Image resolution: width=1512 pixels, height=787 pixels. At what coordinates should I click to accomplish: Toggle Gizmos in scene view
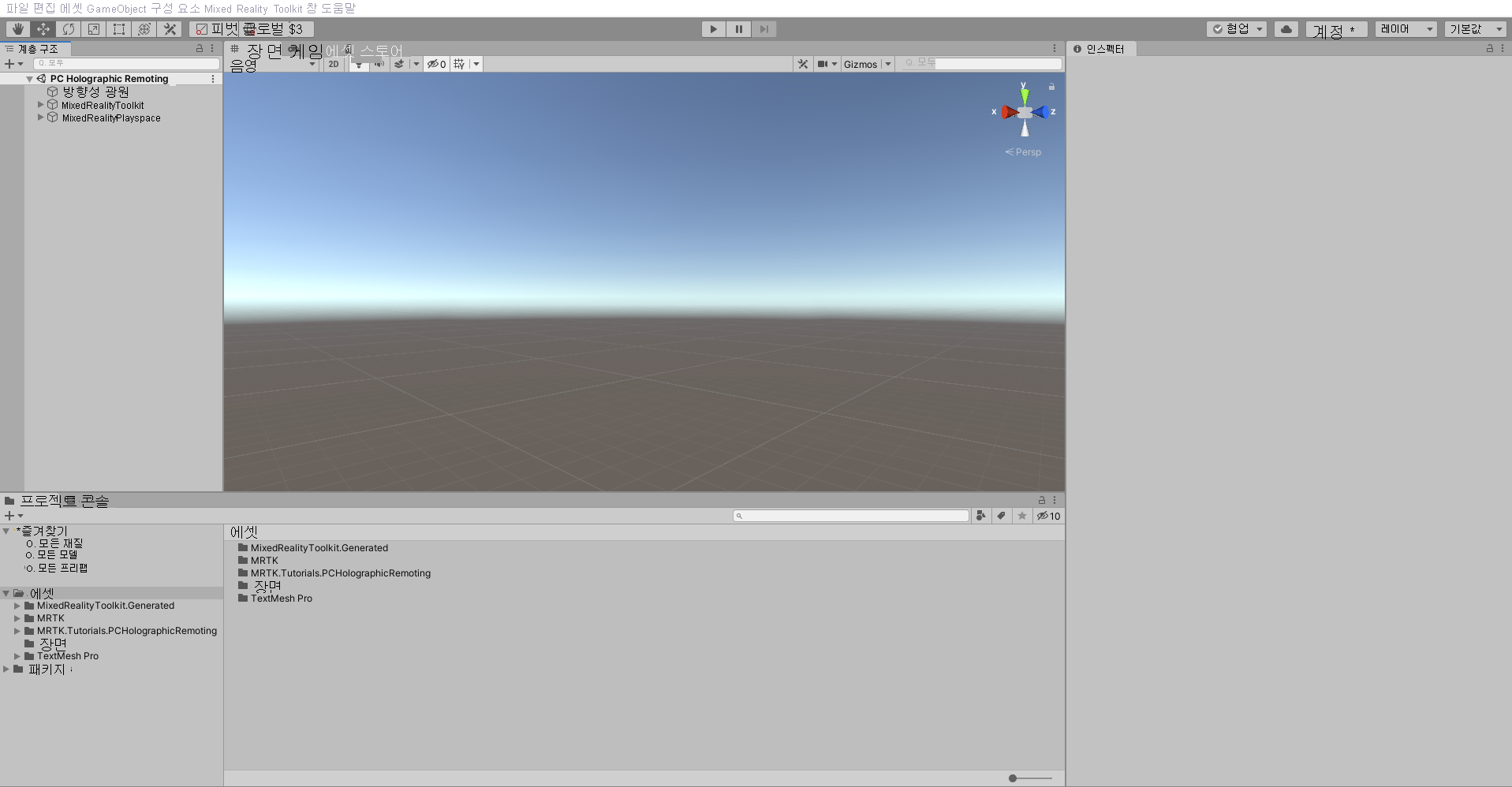[x=861, y=65]
